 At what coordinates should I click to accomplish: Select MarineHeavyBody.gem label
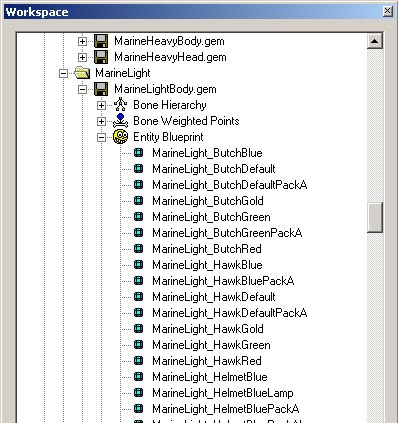pos(169,41)
